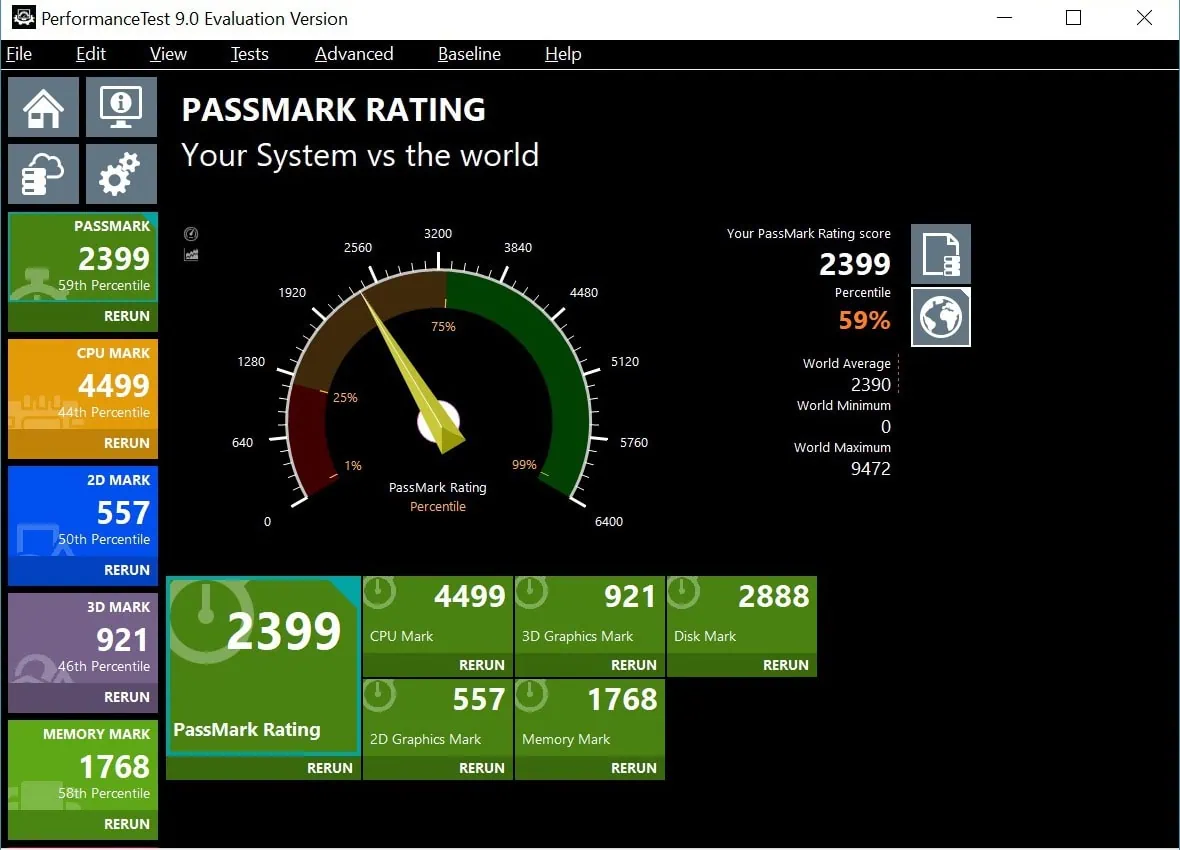Image resolution: width=1180 pixels, height=850 pixels.
Task: Open the System Information monitor icon
Action: 121,107
